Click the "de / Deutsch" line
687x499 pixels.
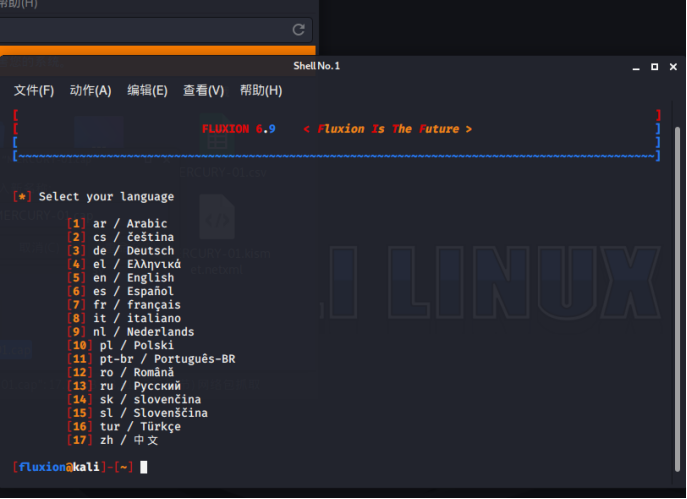coord(120,251)
